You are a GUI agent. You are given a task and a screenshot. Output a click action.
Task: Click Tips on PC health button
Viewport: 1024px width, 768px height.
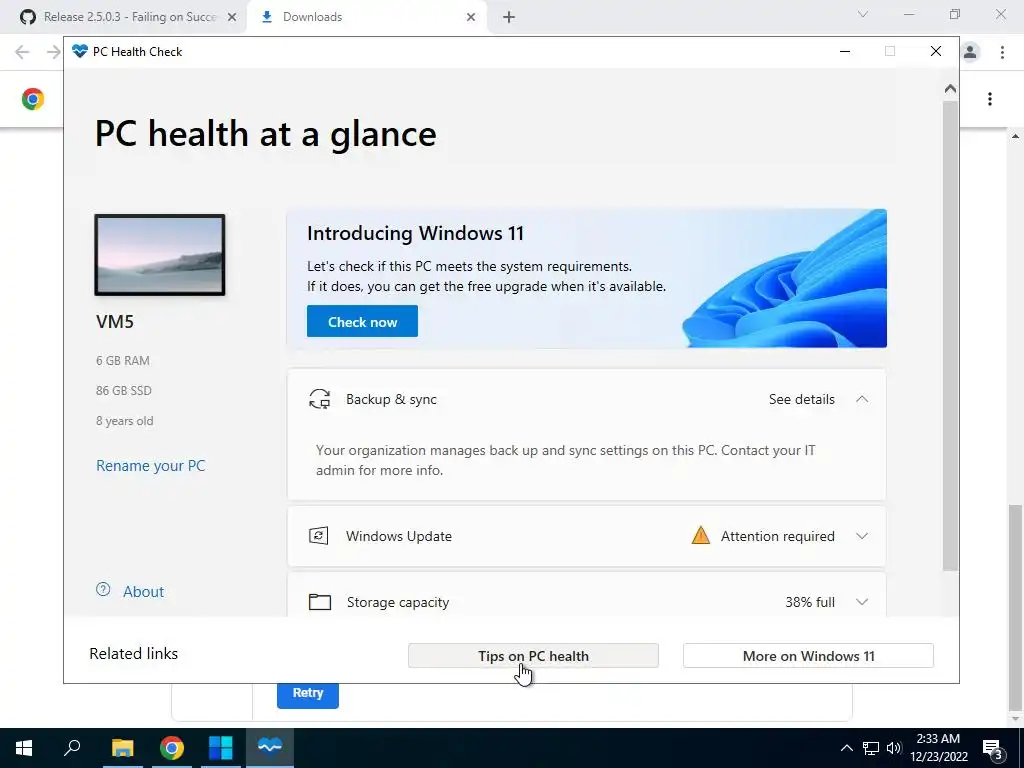(533, 656)
